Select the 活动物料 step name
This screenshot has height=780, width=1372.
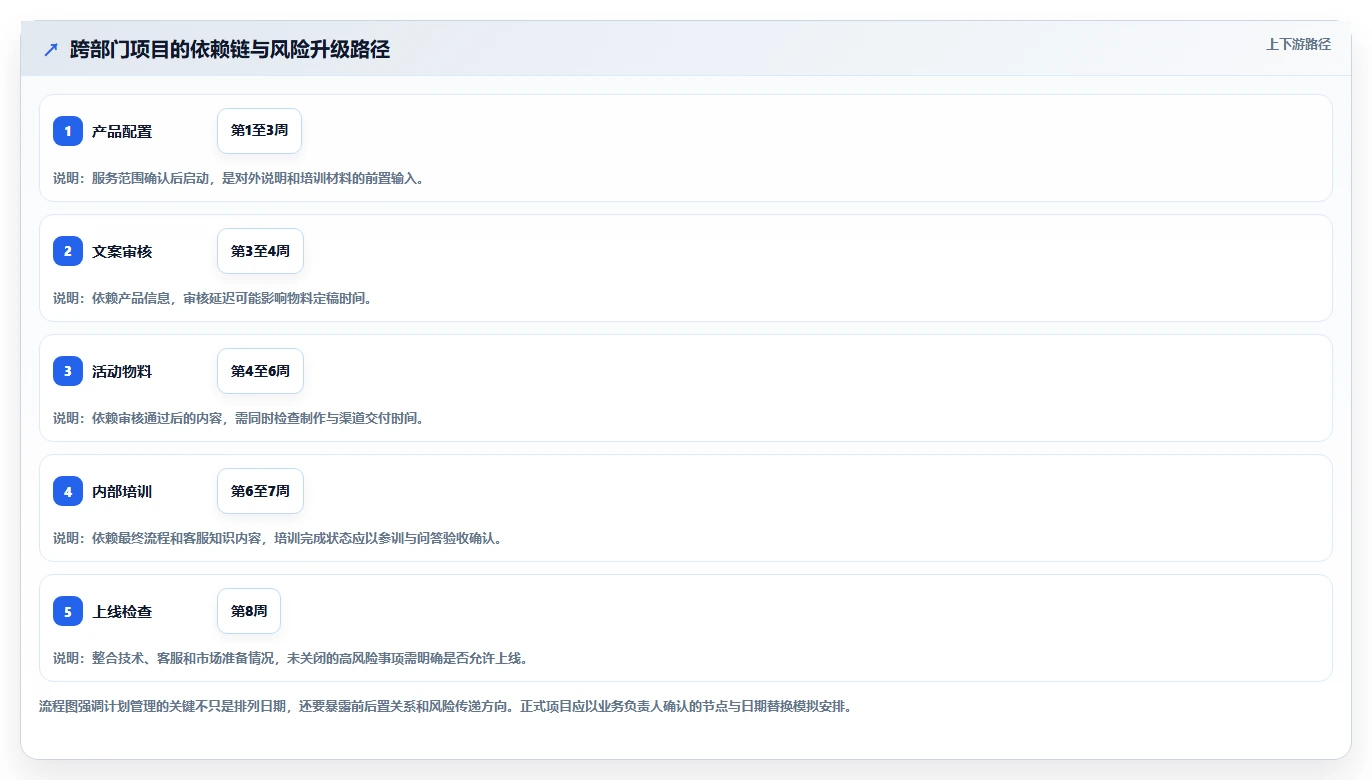click(122, 371)
